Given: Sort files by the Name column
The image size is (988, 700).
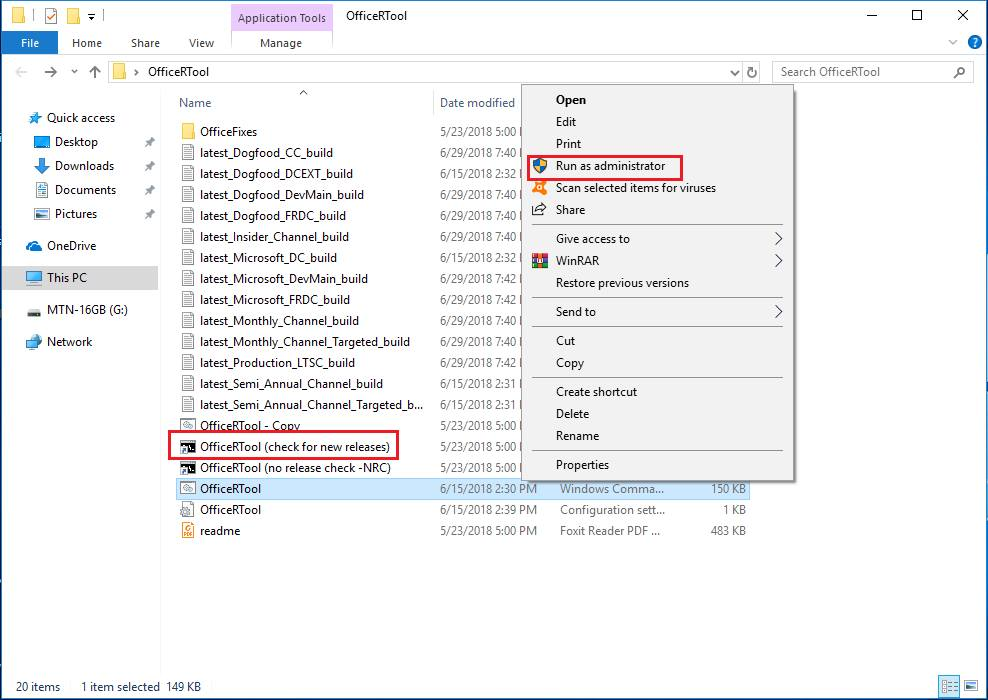Looking at the screenshot, I should coord(195,103).
